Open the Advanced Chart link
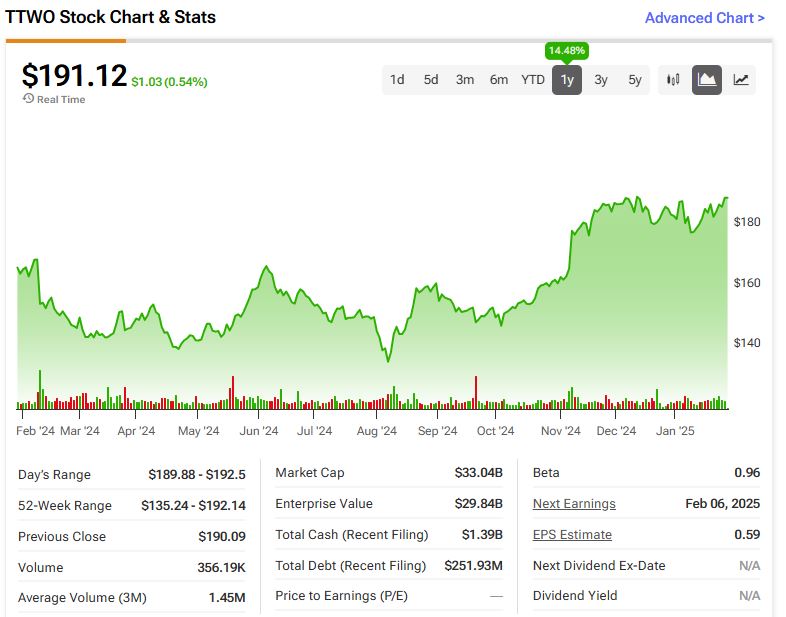This screenshot has width=786, height=617. [704, 18]
